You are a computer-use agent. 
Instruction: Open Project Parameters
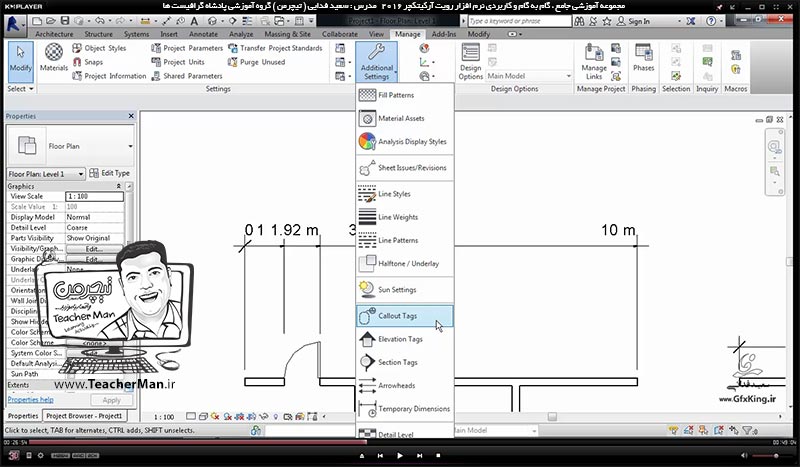point(187,48)
